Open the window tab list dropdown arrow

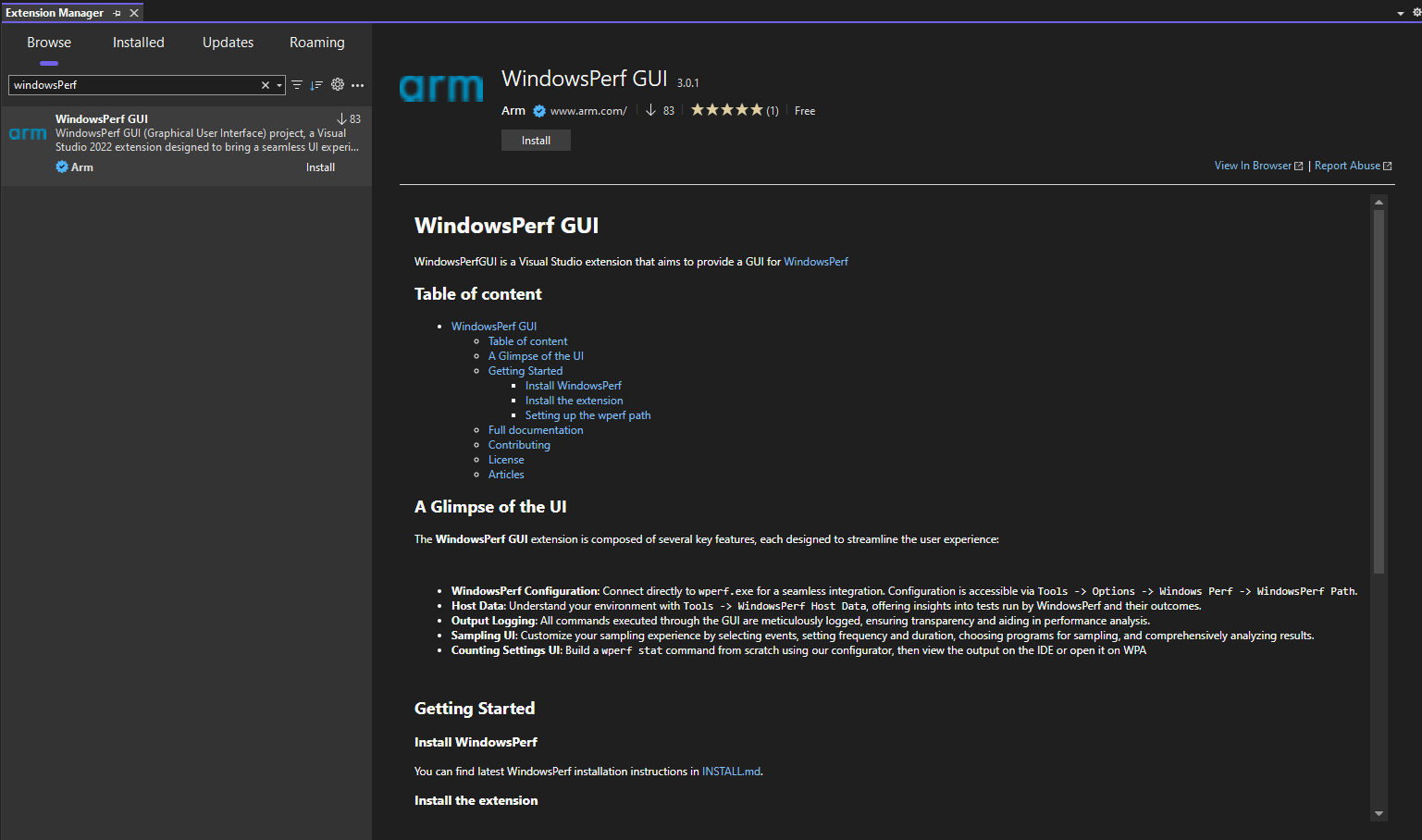tap(1401, 13)
